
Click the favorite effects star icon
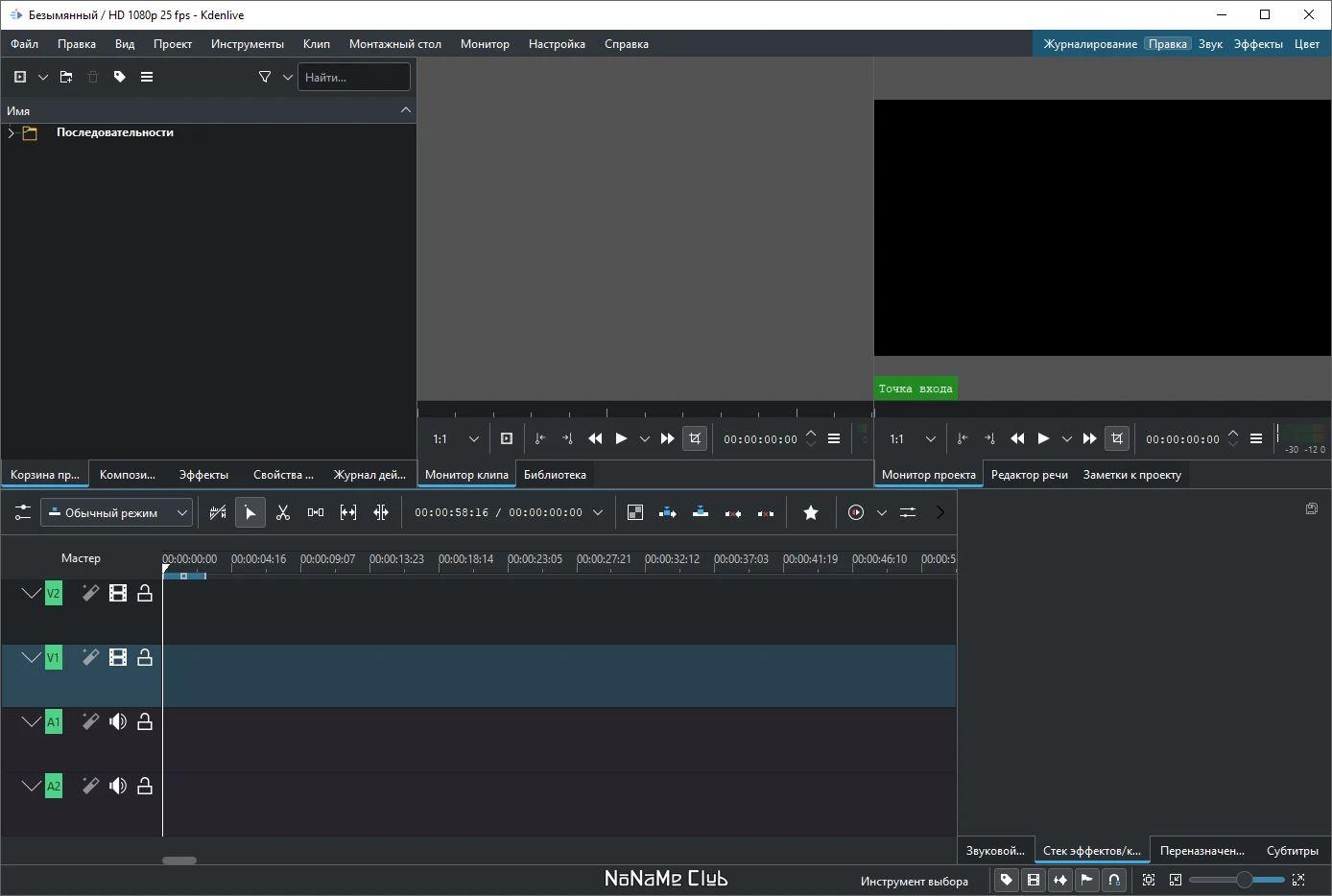[x=811, y=512]
